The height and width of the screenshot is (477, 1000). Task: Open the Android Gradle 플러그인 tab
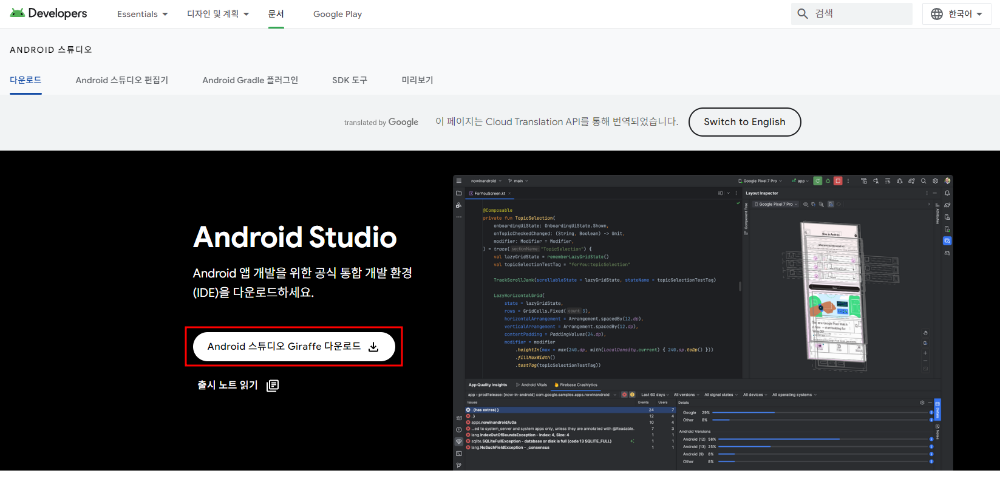pyautogui.click(x=250, y=80)
